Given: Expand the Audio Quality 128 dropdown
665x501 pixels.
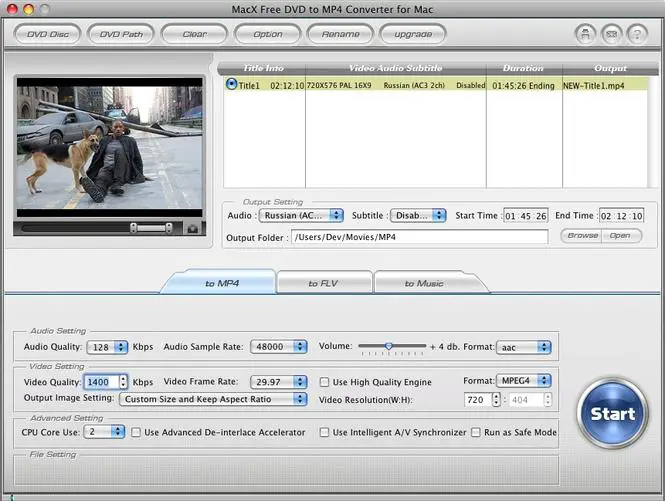Looking at the screenshot, I should 107,347.
